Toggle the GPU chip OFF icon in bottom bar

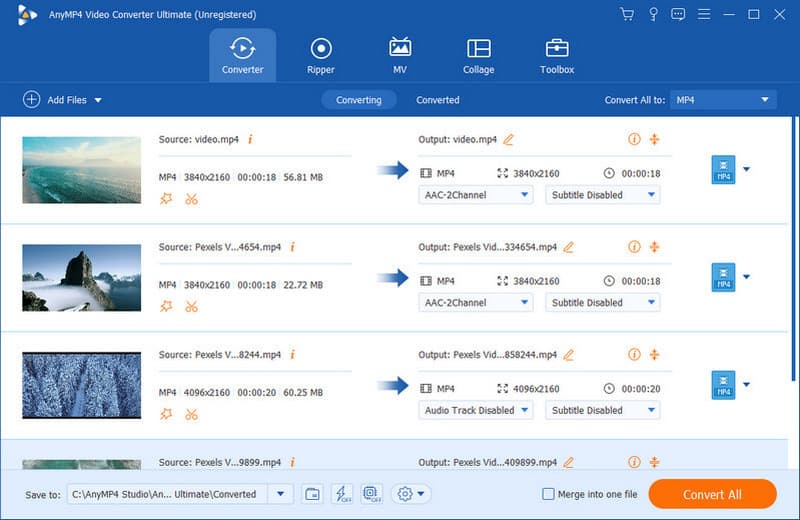(371, 494)
